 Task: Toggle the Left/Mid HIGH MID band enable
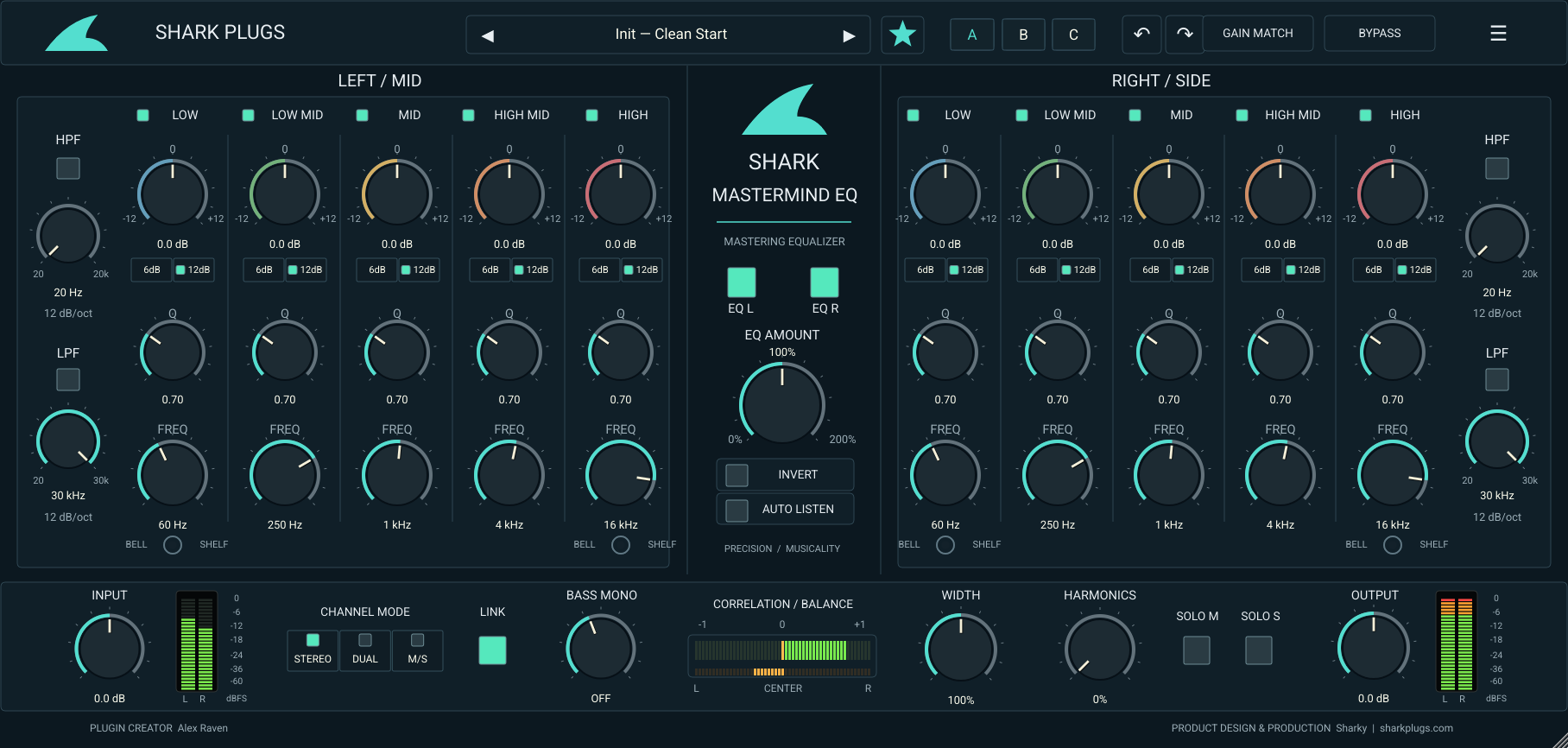pos(469,115)
